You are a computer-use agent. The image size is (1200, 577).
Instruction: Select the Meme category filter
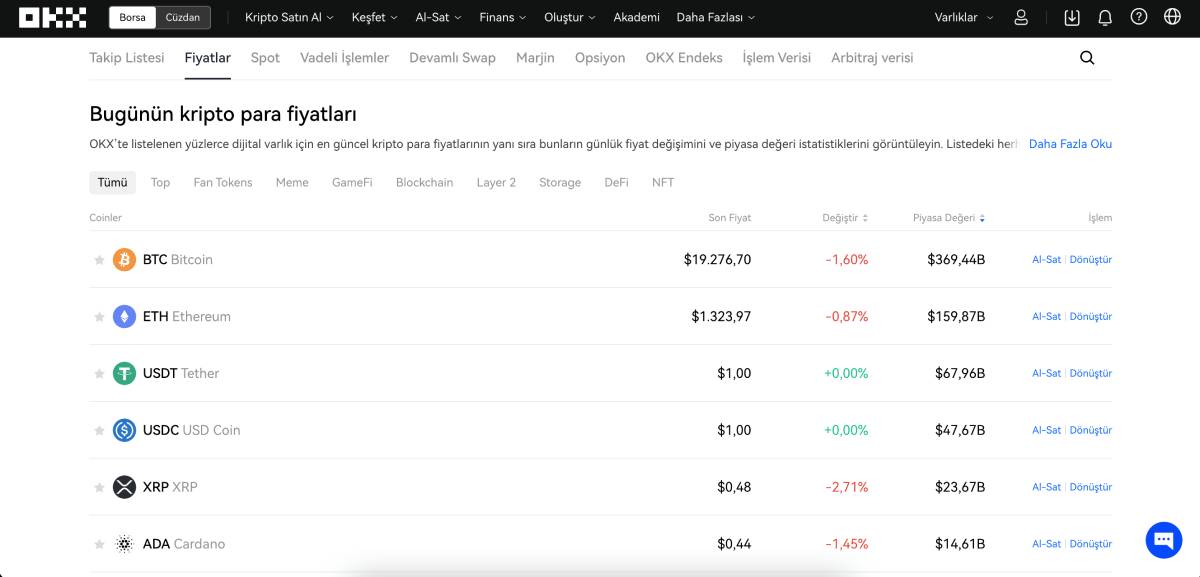pos(292,183)
